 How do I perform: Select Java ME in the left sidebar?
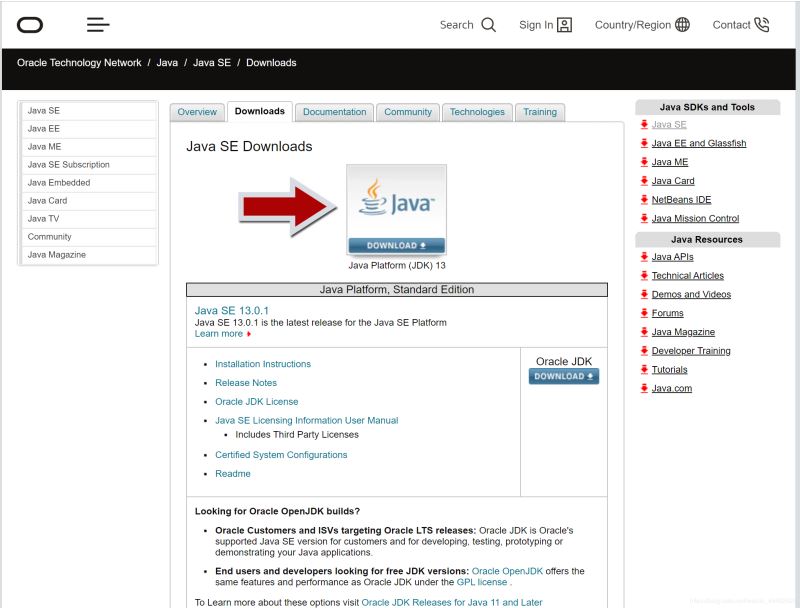pyautogui.click(x=88, y=146)
